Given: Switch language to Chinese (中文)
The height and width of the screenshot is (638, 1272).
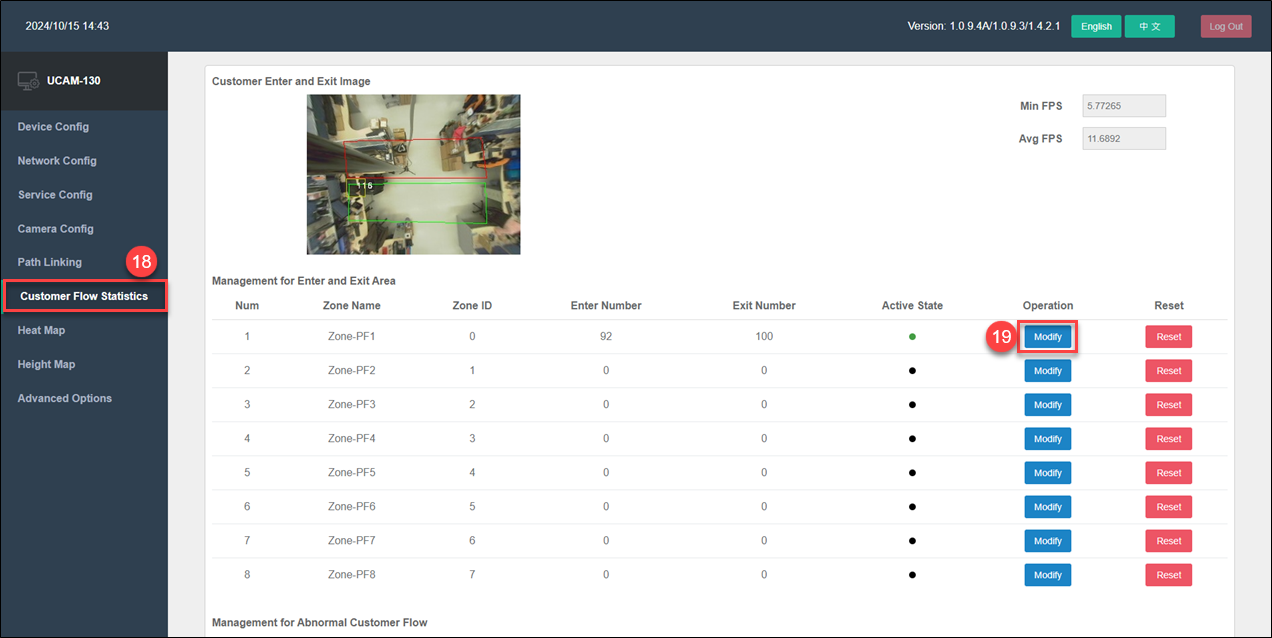Looking at the screenshot, I should [1149, 27].
